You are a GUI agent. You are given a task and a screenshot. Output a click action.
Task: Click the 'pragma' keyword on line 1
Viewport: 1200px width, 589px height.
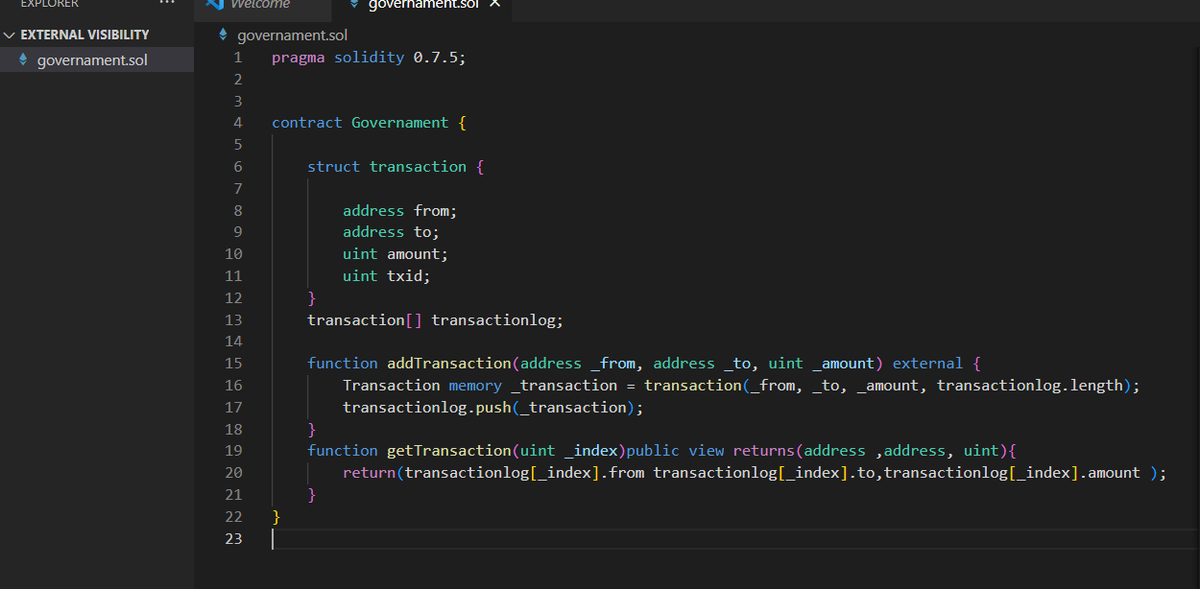point(298,57)
